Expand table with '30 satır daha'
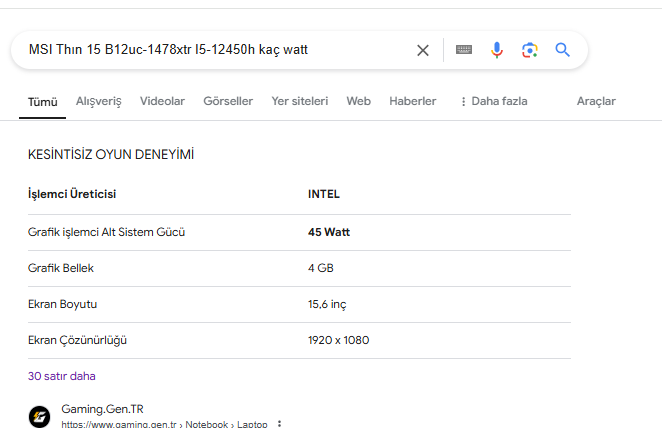Image resolution: width=662 pixels, height=428 pixels. coord(62,376)
